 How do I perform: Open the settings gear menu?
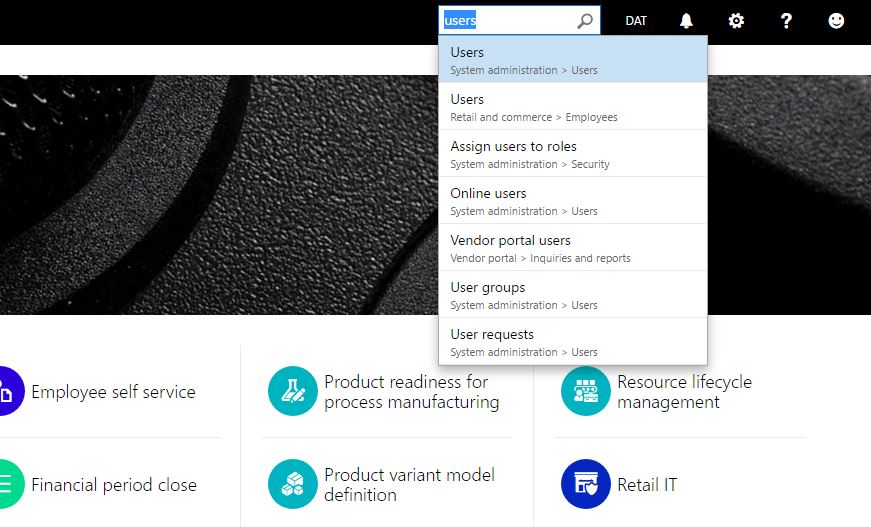coord(736,21)
